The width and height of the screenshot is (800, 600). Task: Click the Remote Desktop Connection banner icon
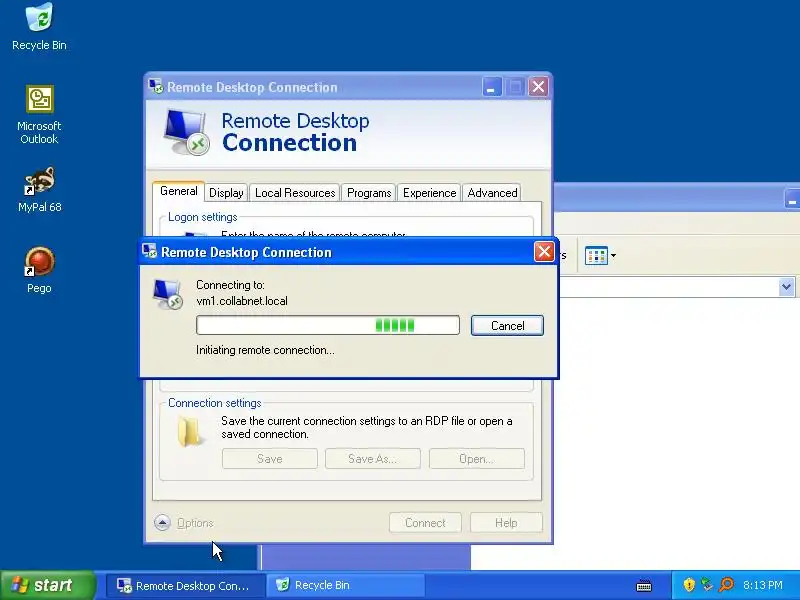187,132
